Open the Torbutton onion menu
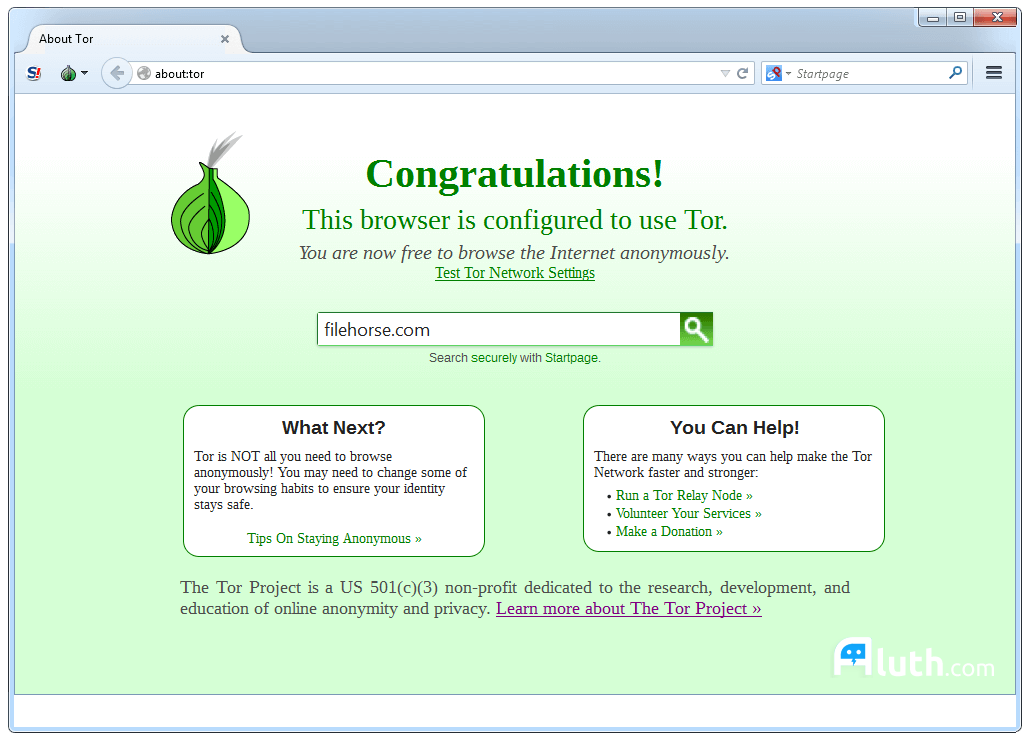 pyautogui.click(x=74, y=73)
